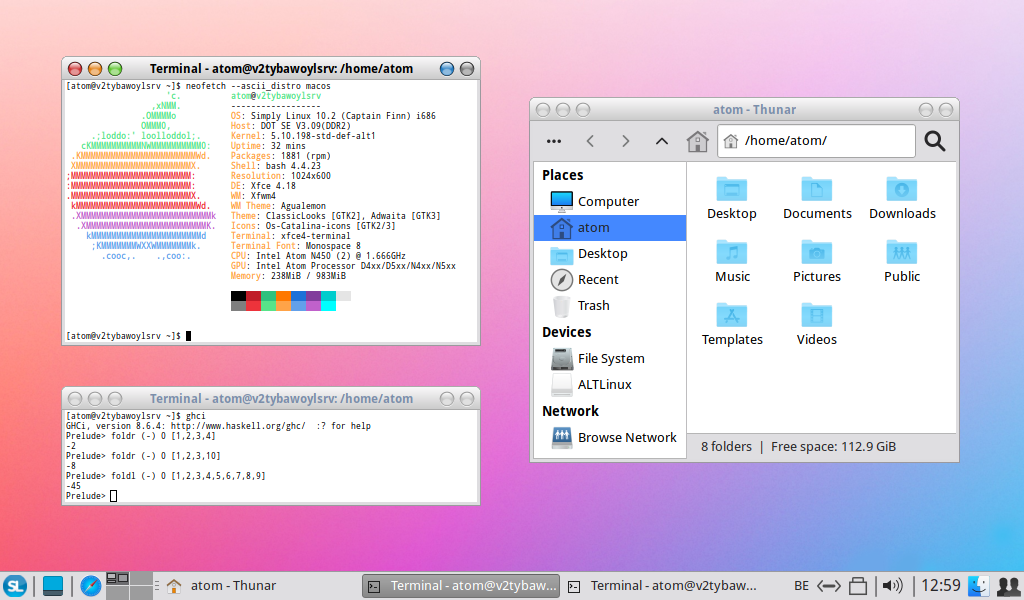Open Trash in the sidebar

coord(610,306)
